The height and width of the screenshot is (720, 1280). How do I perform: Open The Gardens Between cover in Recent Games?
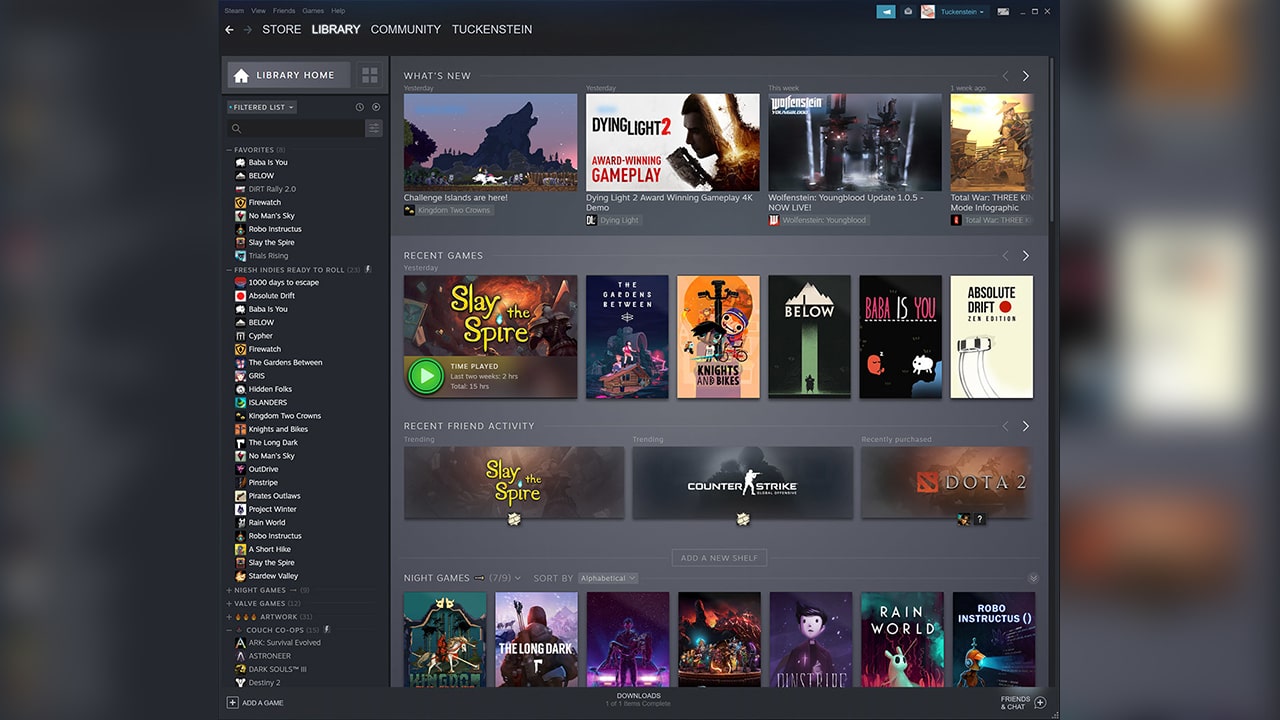(627, 337)
